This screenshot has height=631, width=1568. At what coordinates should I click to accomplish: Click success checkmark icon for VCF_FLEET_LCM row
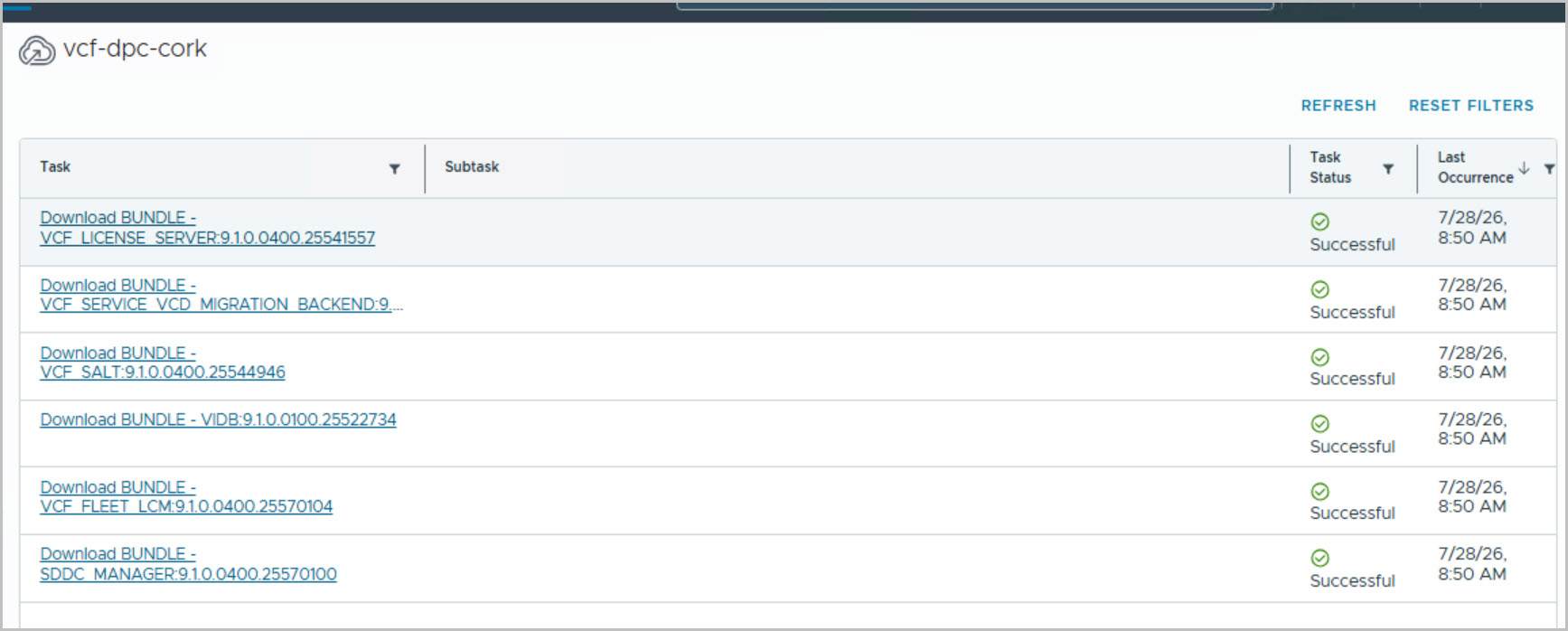coord(1320,491)
